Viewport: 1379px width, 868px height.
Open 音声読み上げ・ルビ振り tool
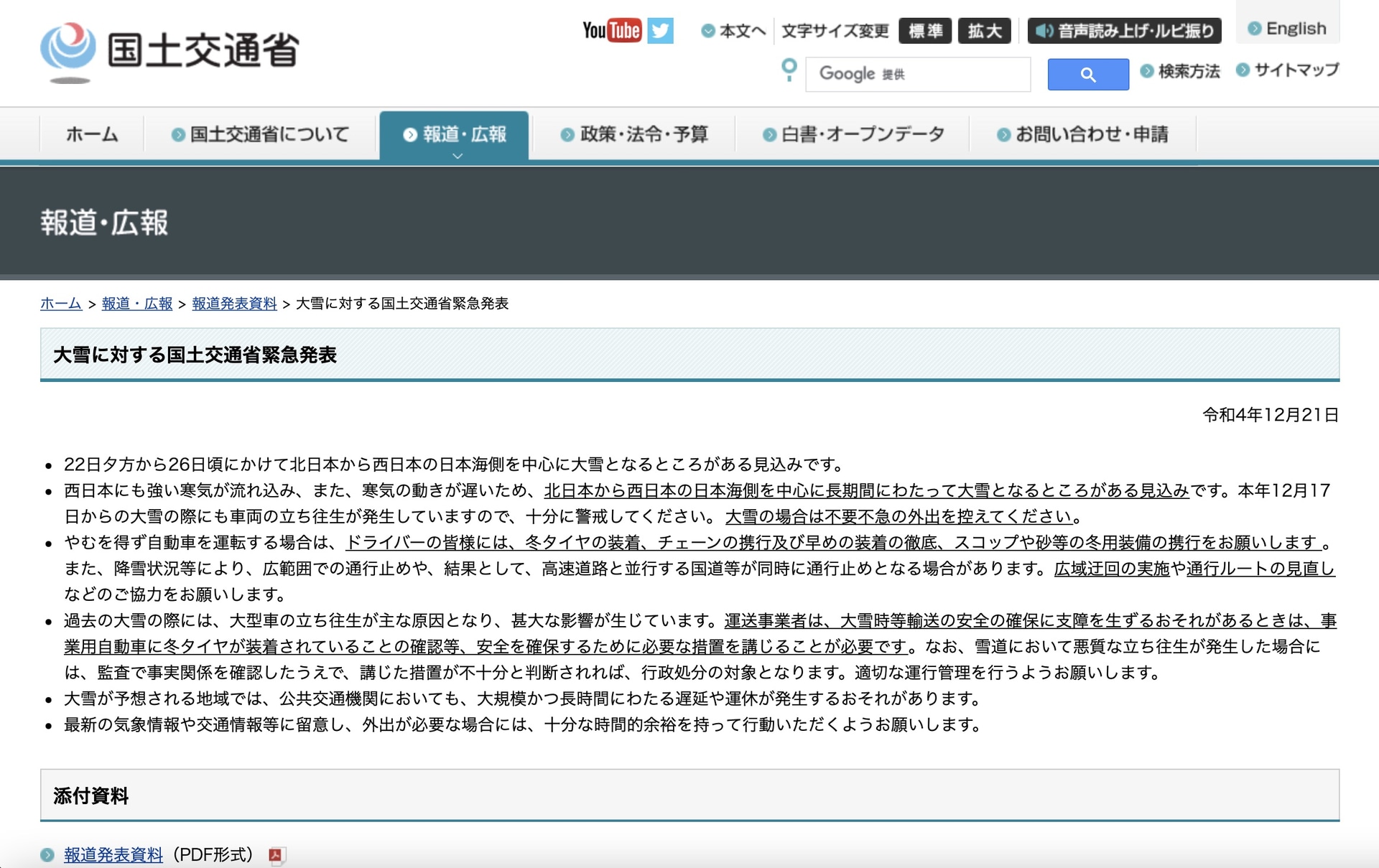coord(1124,31)
